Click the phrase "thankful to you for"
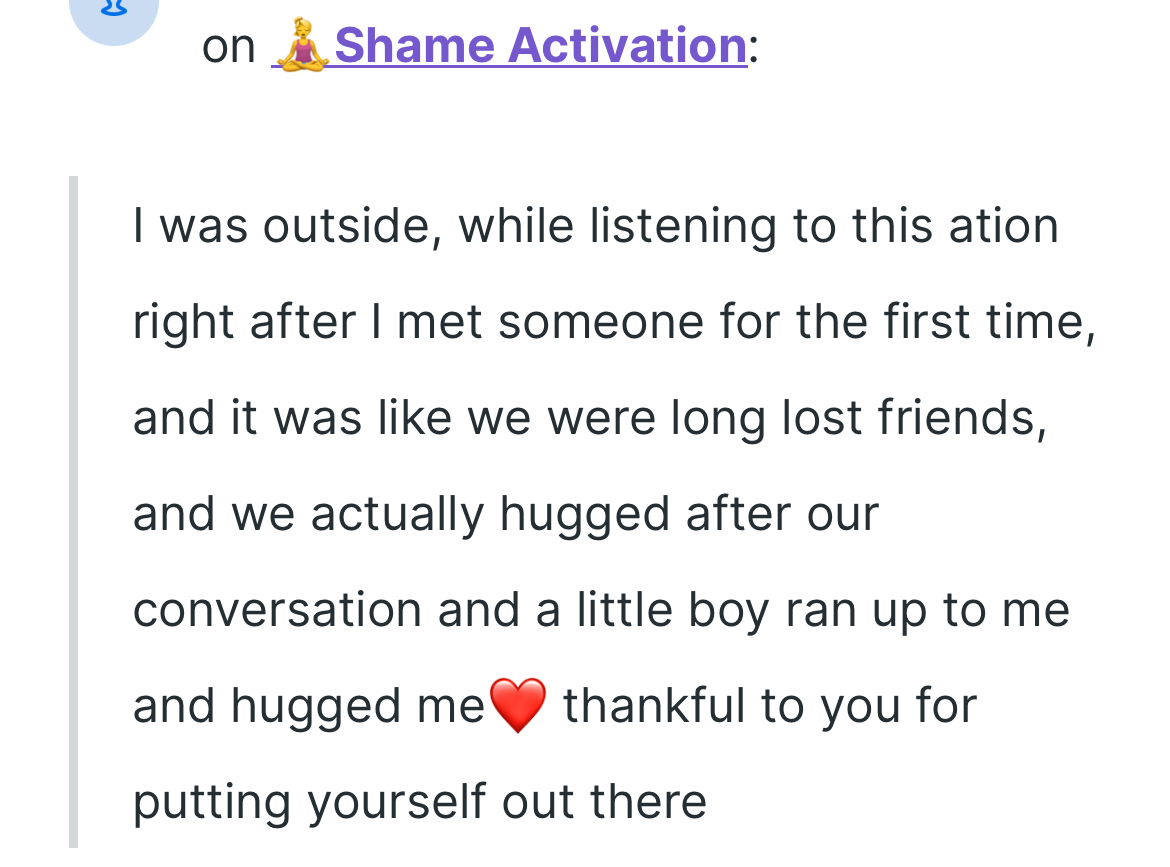Viewport: 1170px width, 867px height. point(770,706)
